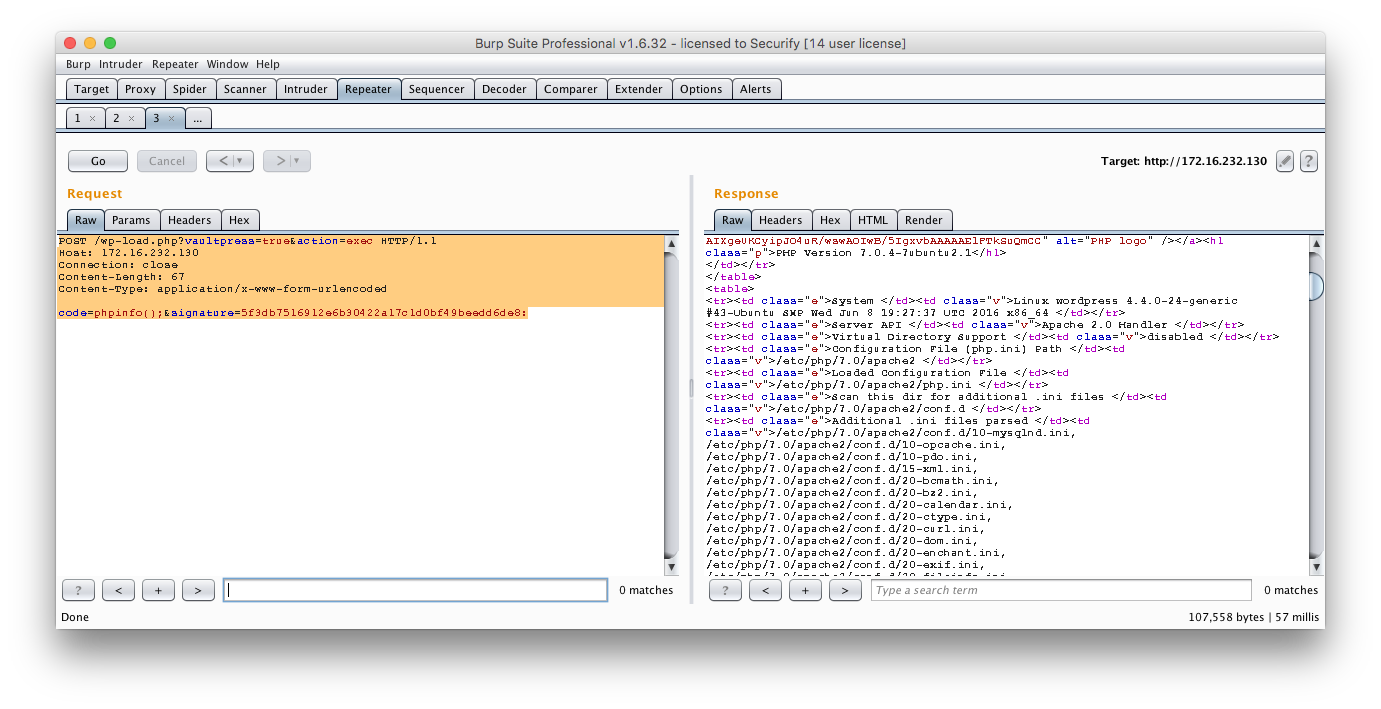The width and height of the screenshot is (1381, 709).
Task: Show the Raw view of the Response
Action: 733,220
